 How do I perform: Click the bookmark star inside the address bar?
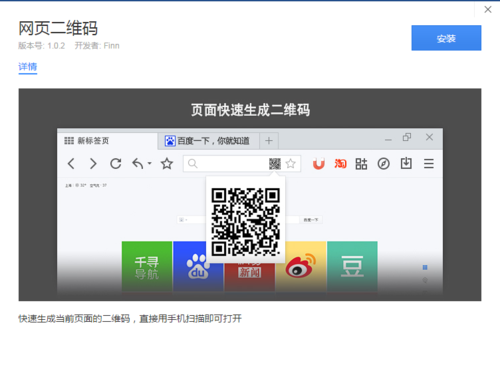[291, 164]
